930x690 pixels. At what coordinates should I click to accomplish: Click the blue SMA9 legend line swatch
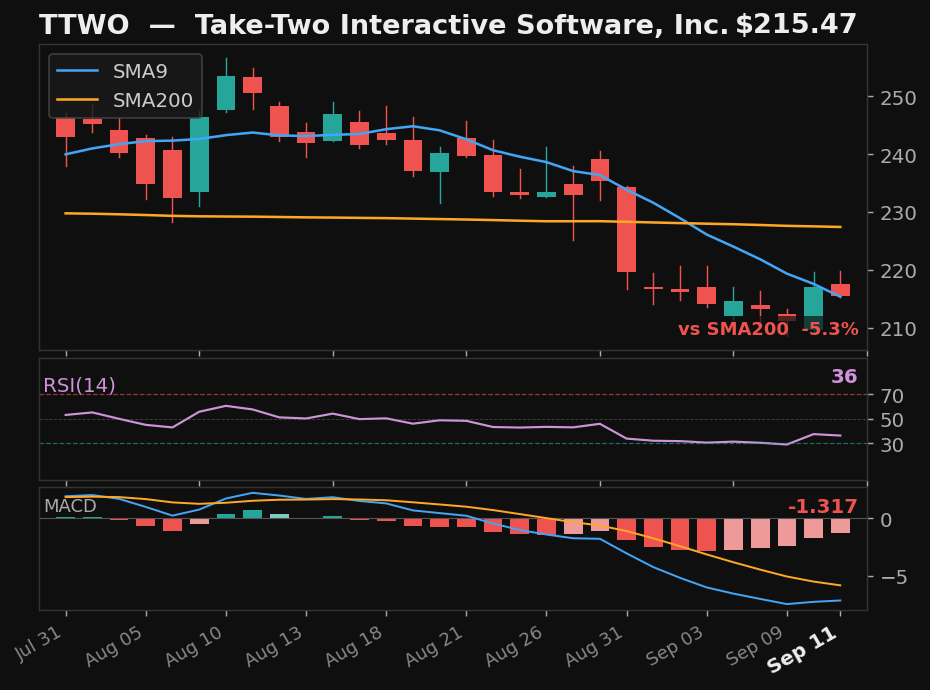coord(78,71)
